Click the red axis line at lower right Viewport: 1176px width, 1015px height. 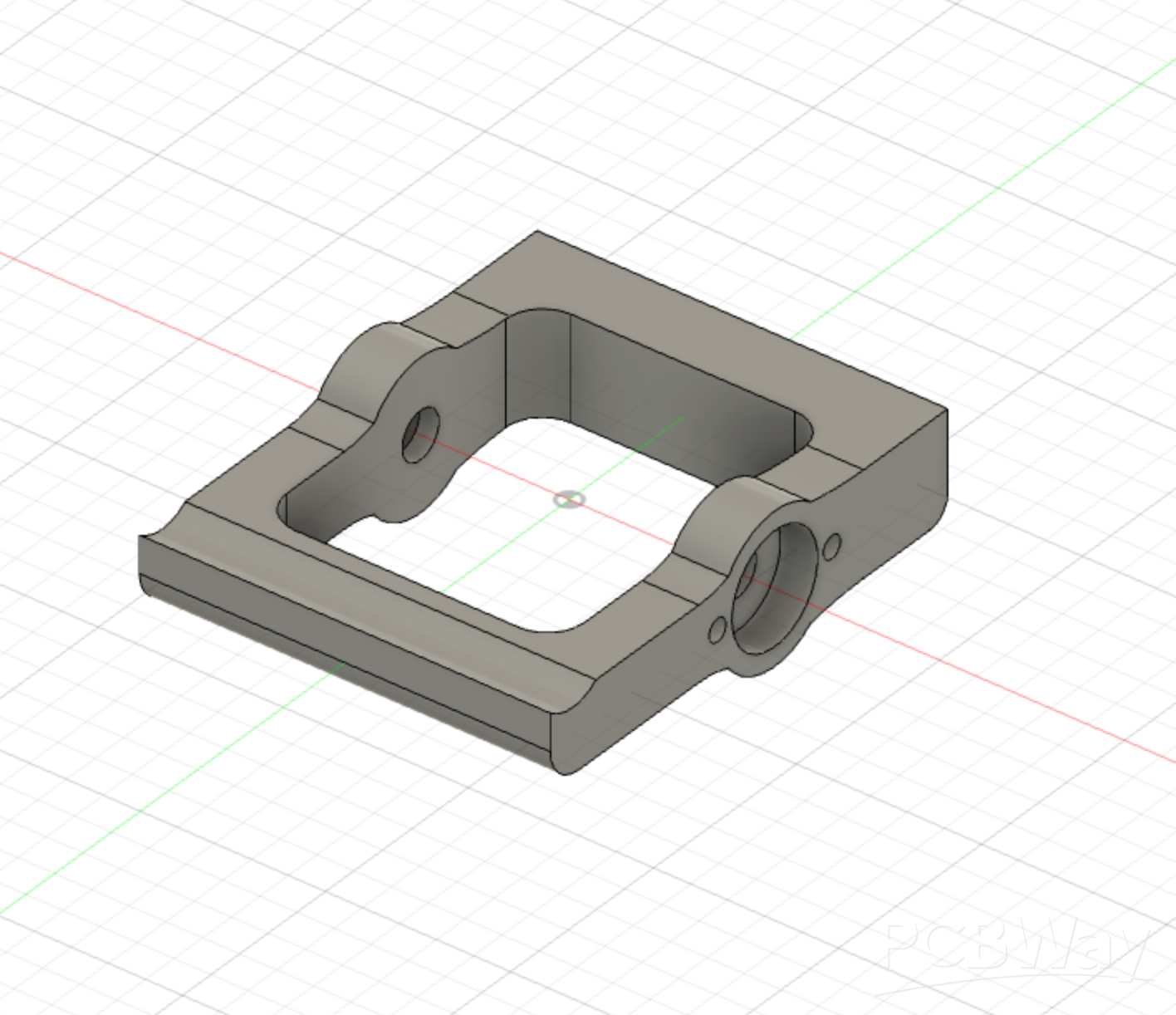(x=1038, y=706)
